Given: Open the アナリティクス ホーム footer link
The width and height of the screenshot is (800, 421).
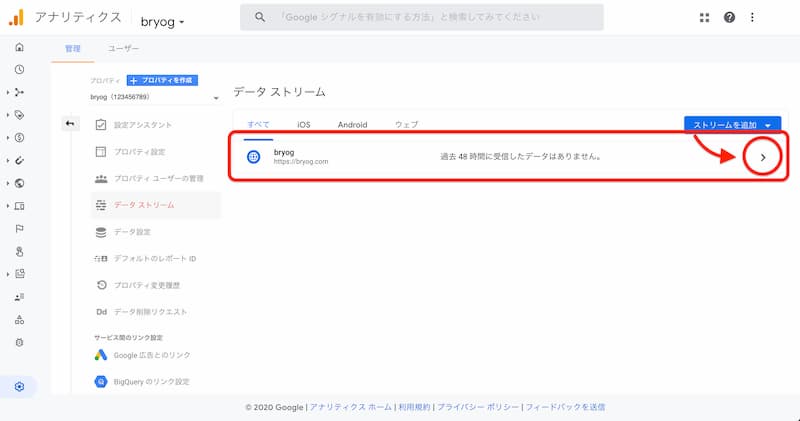Looking at the screenshot, I should 351,407.
